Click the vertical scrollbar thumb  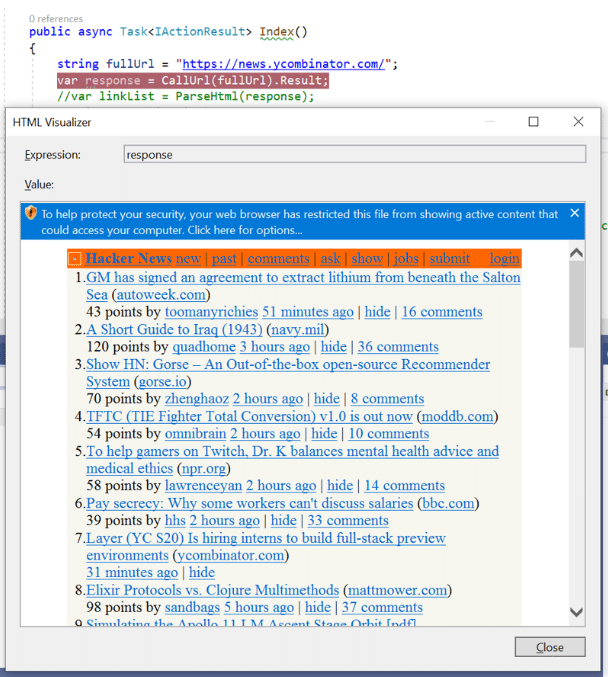click(x=576, y=304)
